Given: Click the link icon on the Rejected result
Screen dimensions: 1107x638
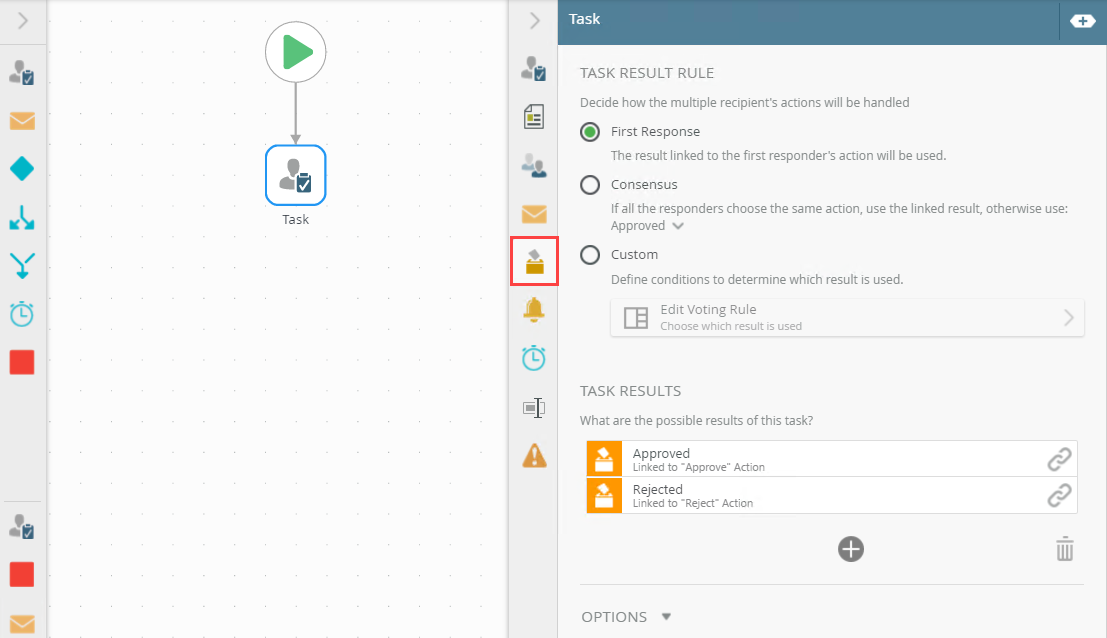Looking at the screenshot, I should coord(1059,495).
